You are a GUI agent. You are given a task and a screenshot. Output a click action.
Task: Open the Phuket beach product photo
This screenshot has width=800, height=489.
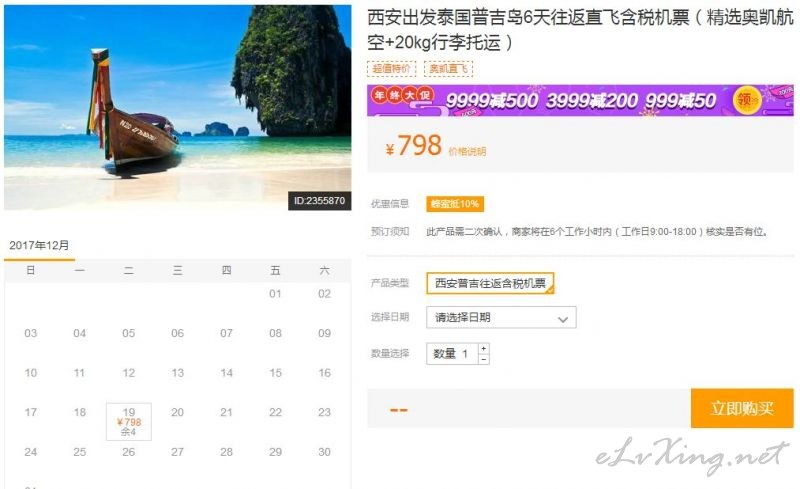178,108
